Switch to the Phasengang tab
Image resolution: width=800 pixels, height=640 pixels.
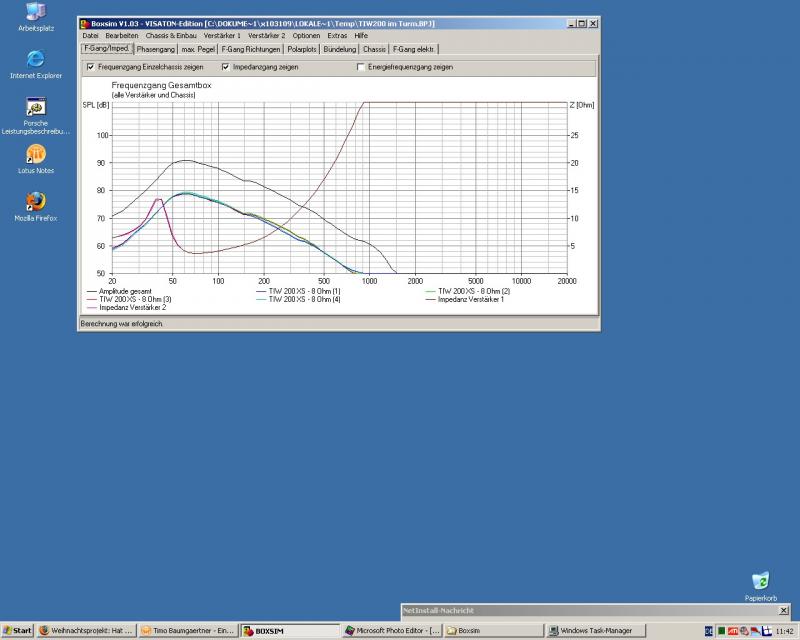click(156, 48)
